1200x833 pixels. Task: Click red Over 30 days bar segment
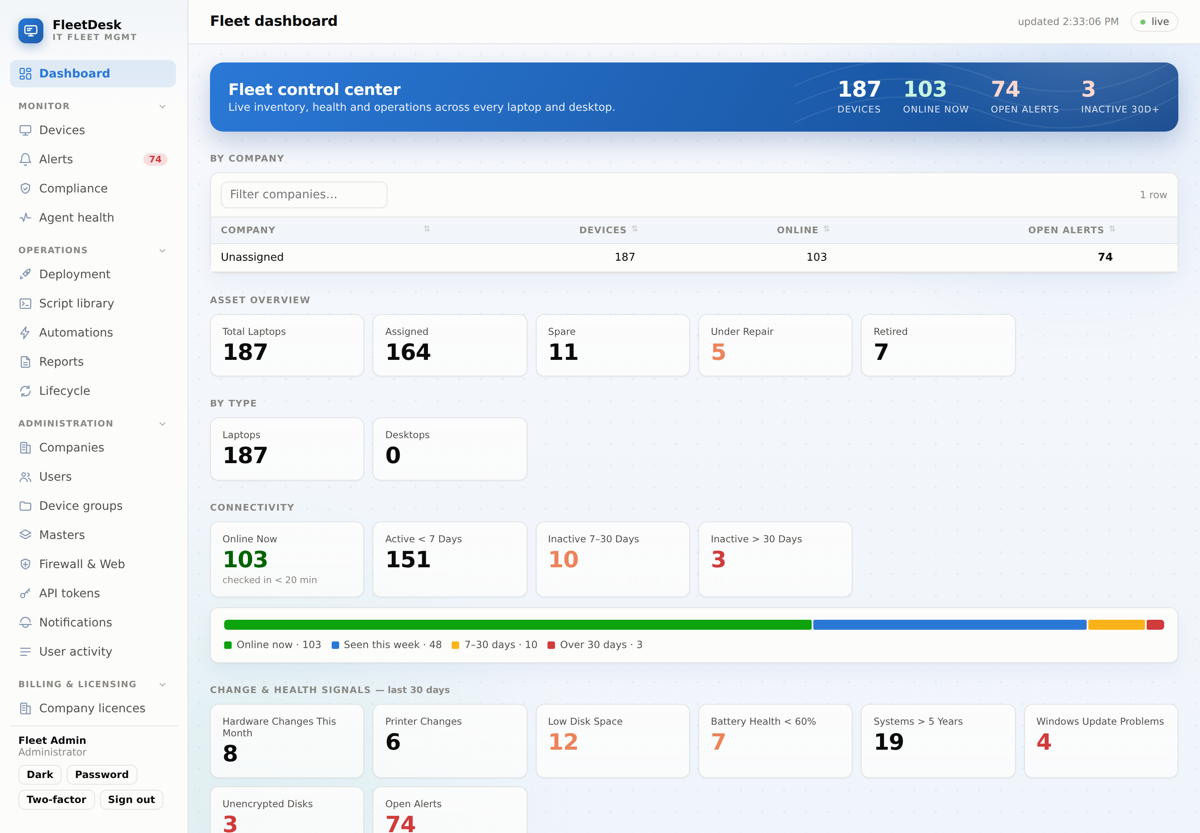pos(1155,625)
